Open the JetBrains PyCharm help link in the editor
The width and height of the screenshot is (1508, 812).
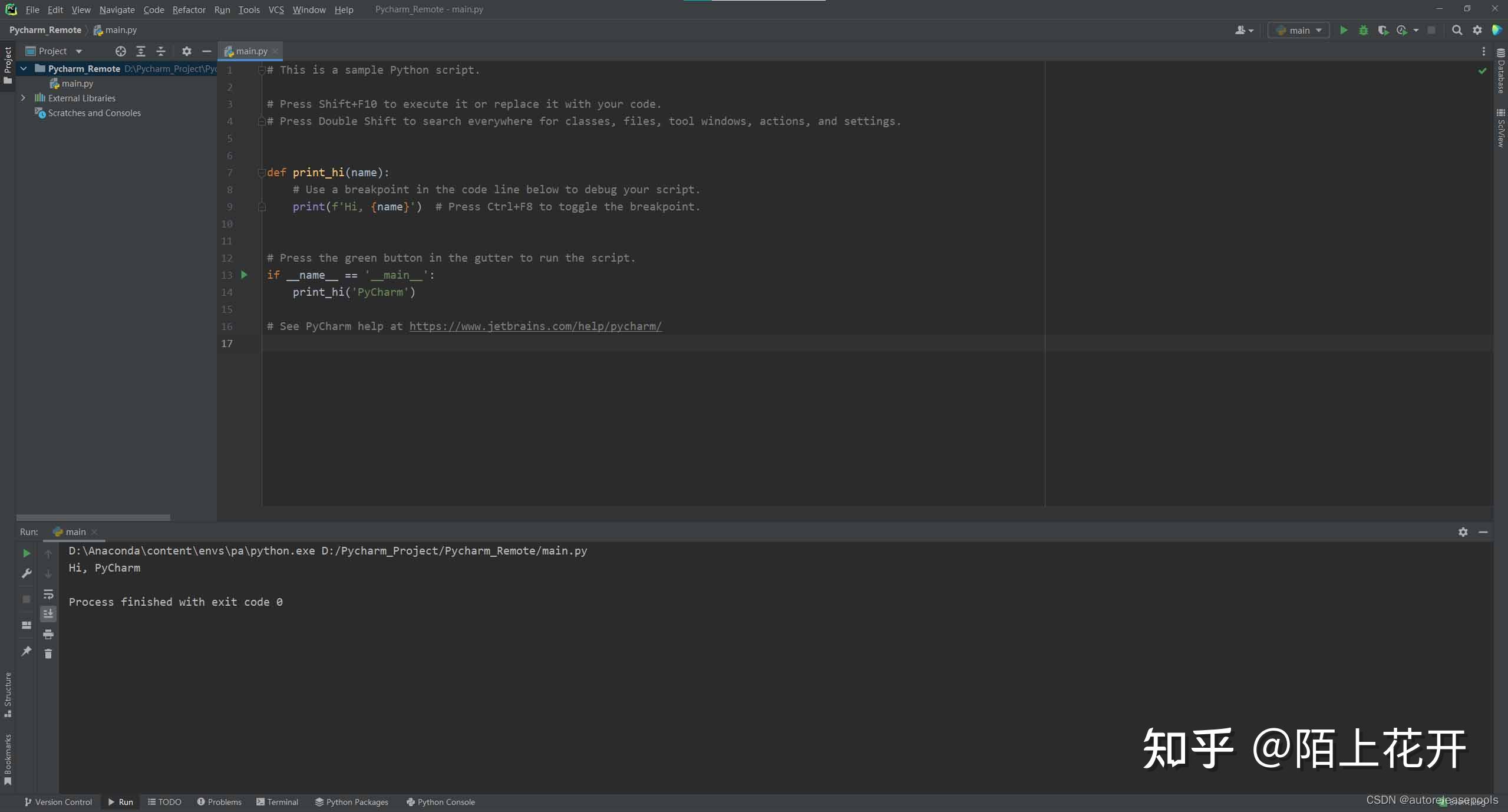pyautogui.click(x=535, y=326)
